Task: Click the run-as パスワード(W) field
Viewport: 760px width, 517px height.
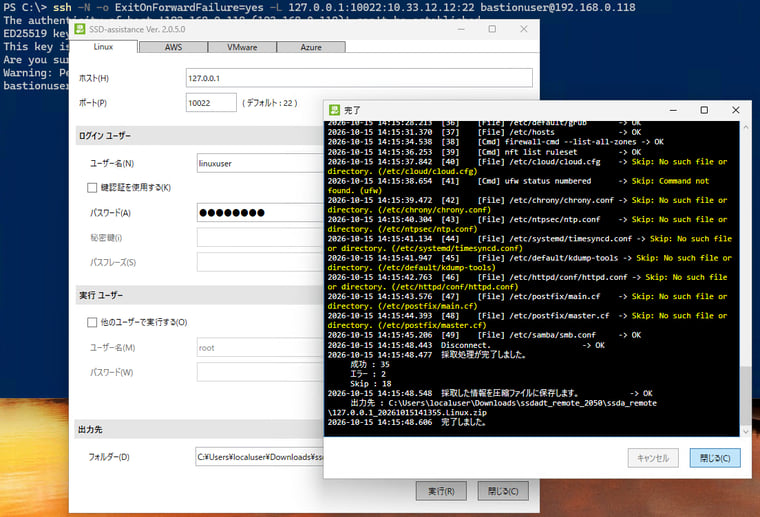Action: point(260,372)
